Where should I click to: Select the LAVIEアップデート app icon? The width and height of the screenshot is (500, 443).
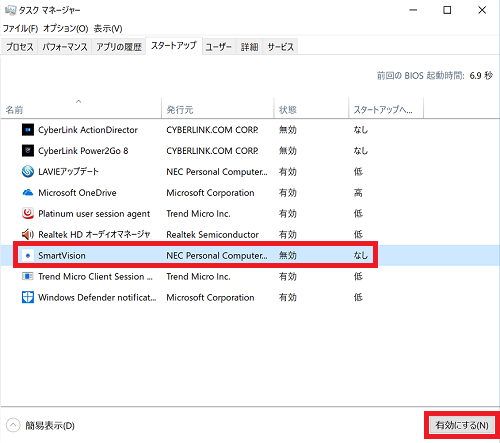point(28,171)
